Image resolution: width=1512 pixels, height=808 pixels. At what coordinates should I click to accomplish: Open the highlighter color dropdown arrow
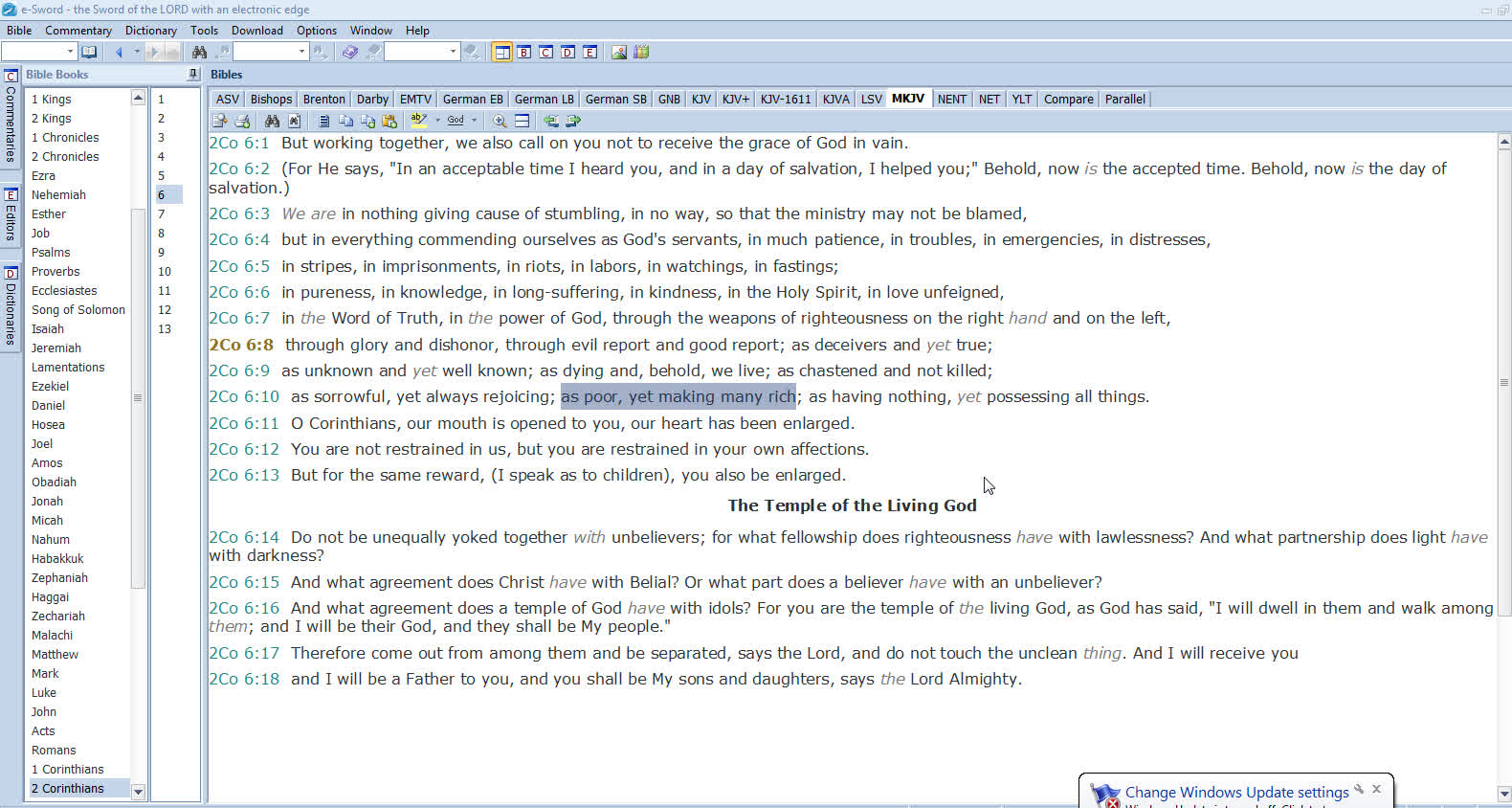[437, 121]
